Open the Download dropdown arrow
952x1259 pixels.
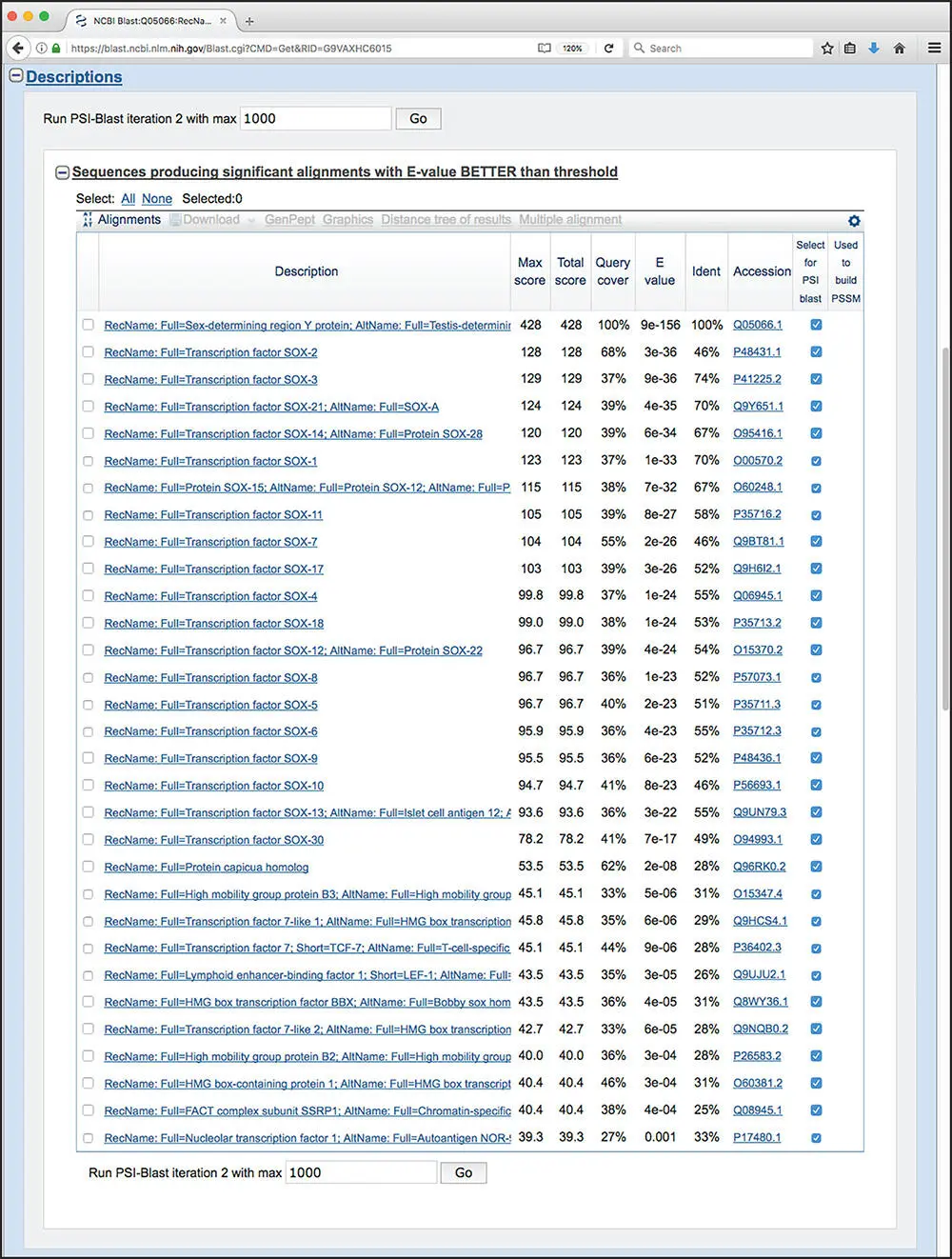(x=251, y=220)
